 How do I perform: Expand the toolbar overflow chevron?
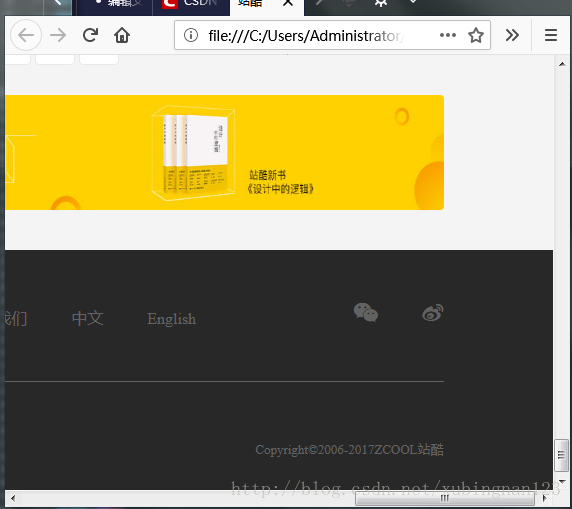click(512, 35)
